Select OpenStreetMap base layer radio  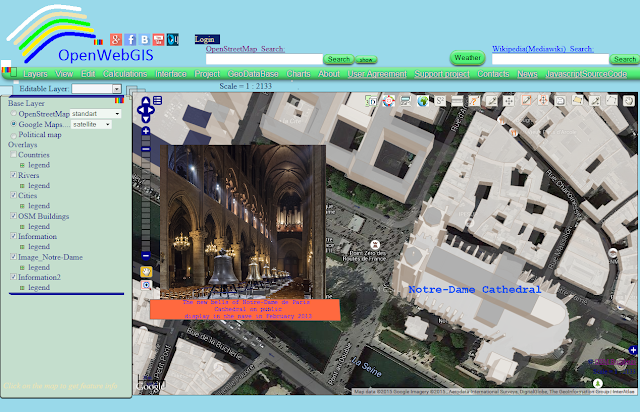pyautogui.click(x=13, y=113)
